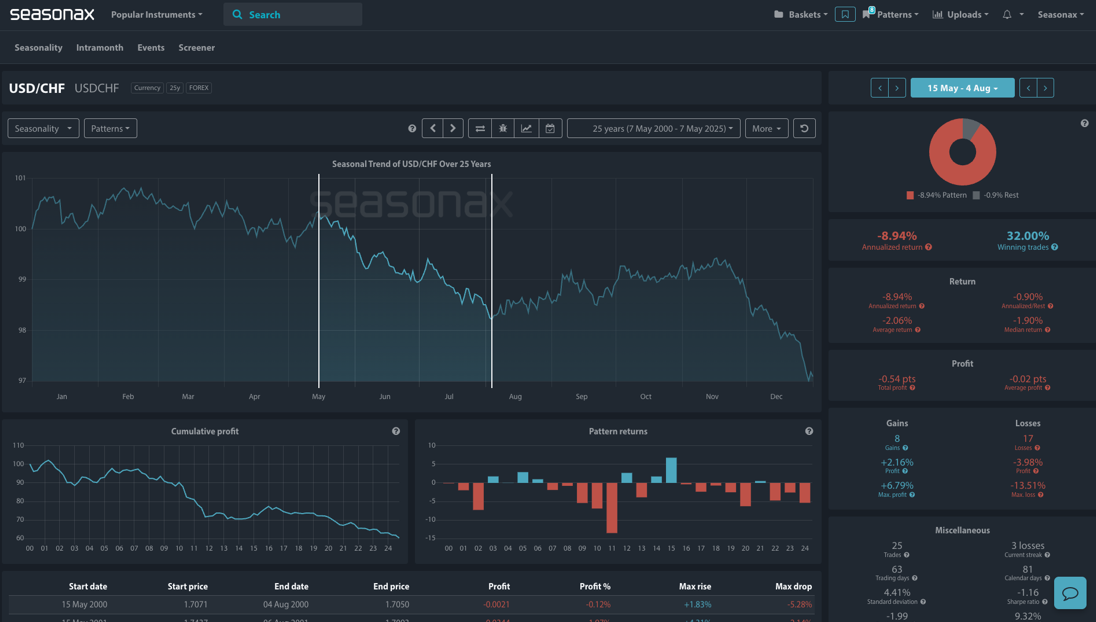Viewport: 1096px width, 622px height.
Task: Click help icon next to Total profit
Action: click(913, 388)
